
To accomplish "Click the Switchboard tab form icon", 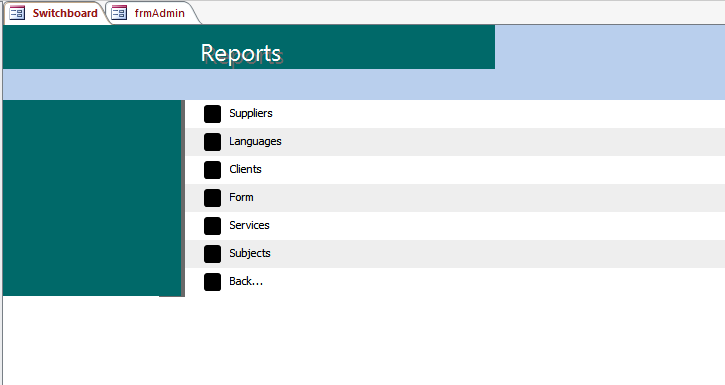I will click(17, 13).
